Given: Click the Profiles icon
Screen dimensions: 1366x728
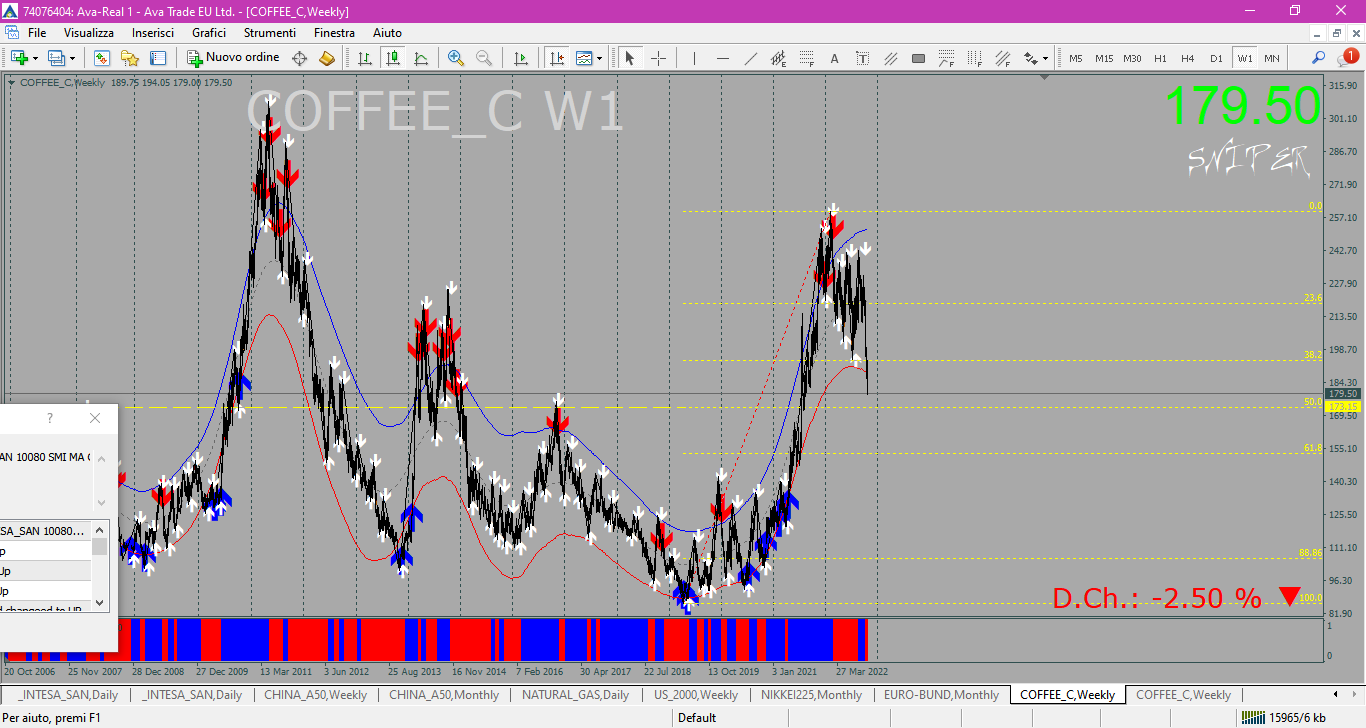Looking at the screenshot, I should pos(56,58).
